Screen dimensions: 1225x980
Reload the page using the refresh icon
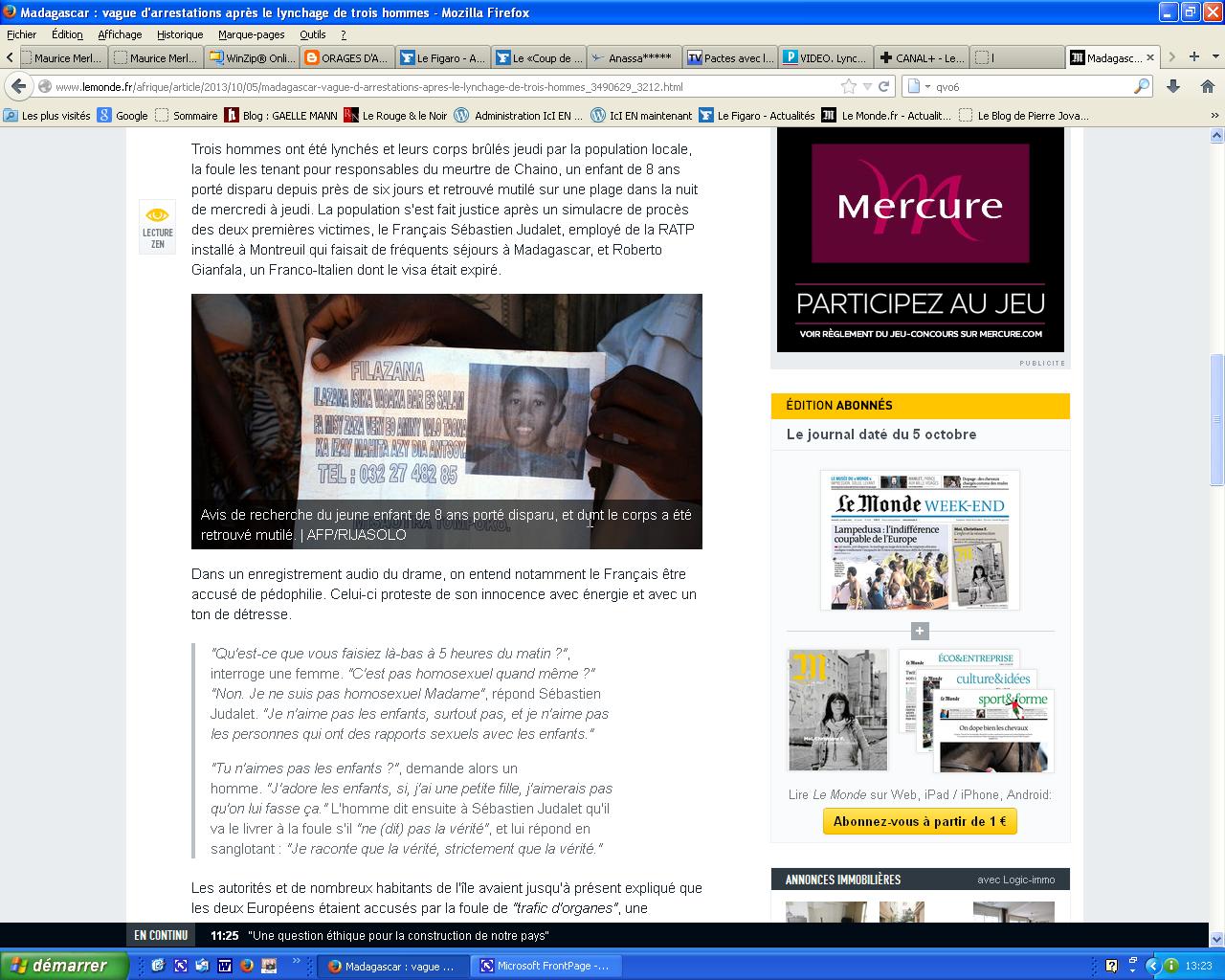pyautogui.click(x=884, y=86)
